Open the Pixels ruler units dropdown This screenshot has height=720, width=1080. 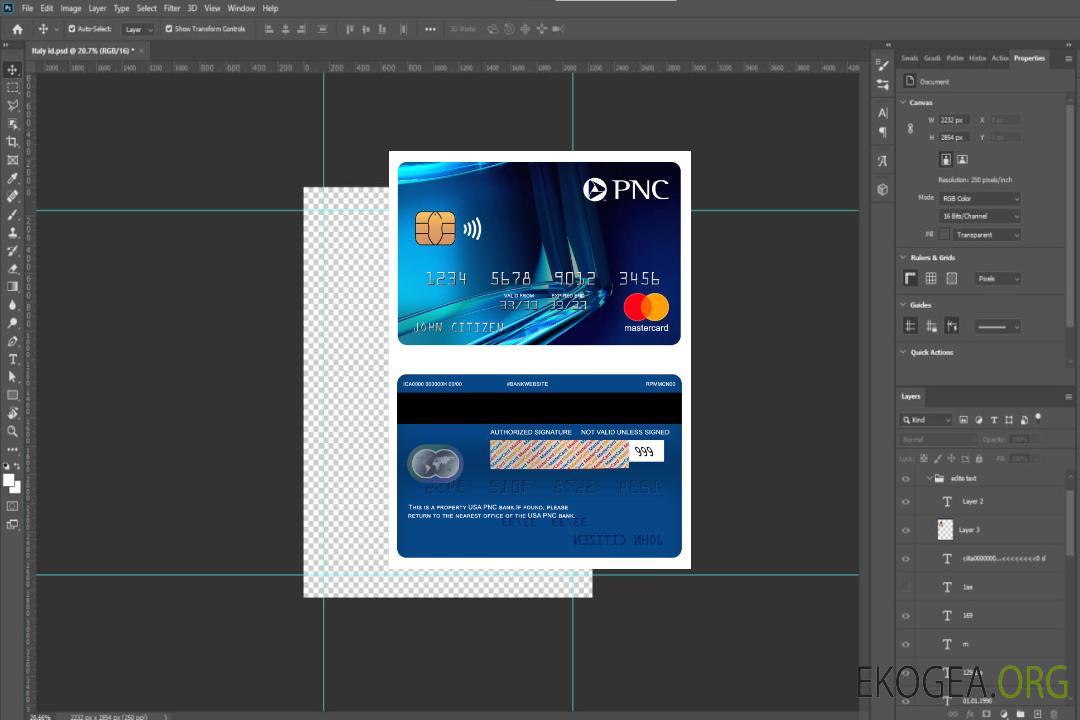tap(997, 279)
